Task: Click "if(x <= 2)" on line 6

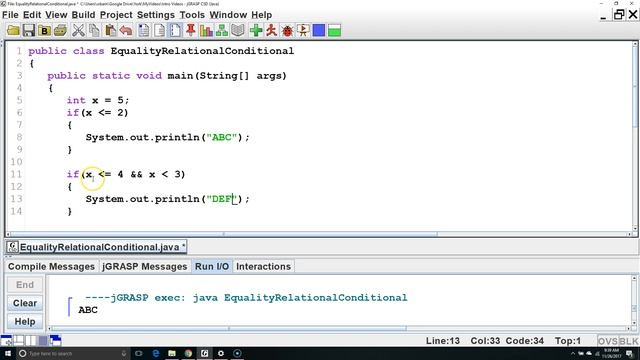Action: click(98, 113)
